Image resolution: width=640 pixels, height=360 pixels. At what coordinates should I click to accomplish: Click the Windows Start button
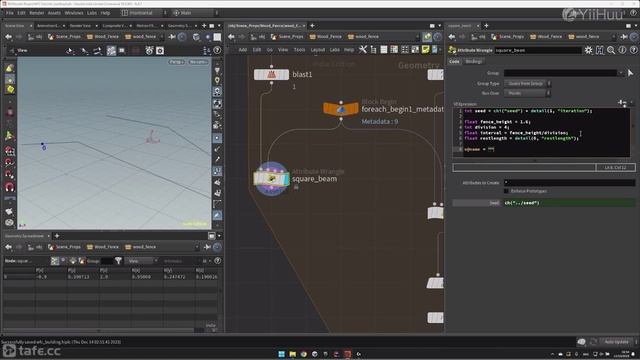click(282, 354)
